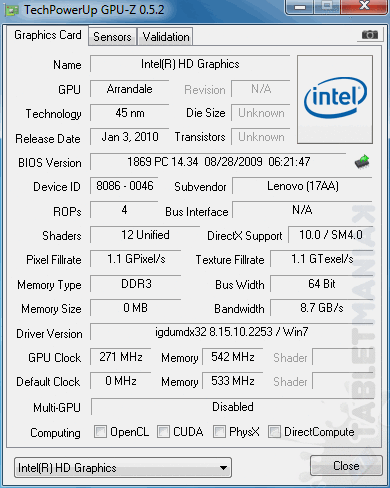Select the Graphics Card tab
Viewport: 390px width, 488px height.
48,35
